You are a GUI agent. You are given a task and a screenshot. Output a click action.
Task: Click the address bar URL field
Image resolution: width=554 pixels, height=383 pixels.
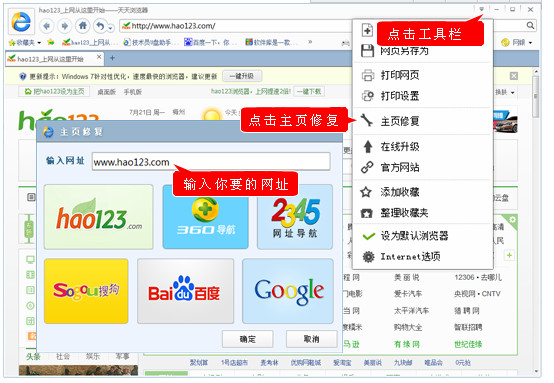pyautogui.click(x=235, y=26)
